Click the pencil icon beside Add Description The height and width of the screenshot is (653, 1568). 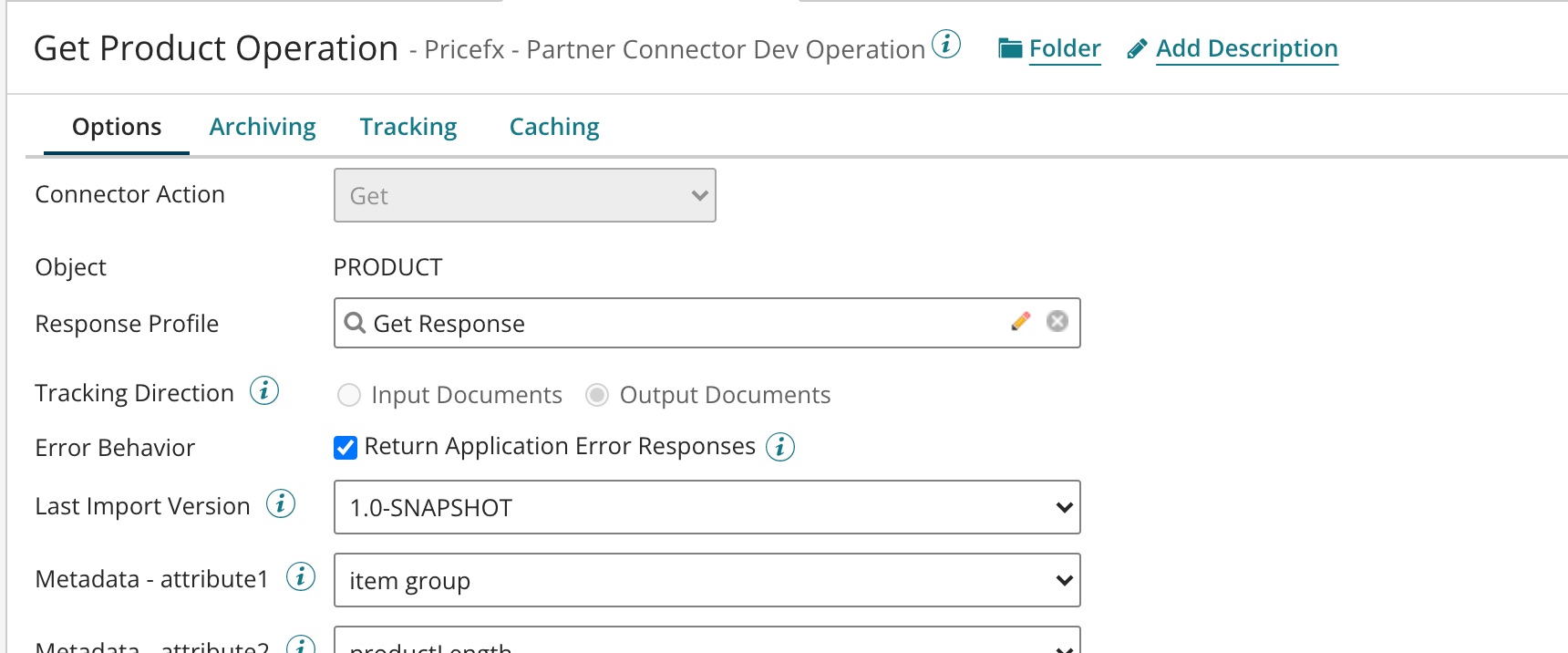click(1137, 49)
